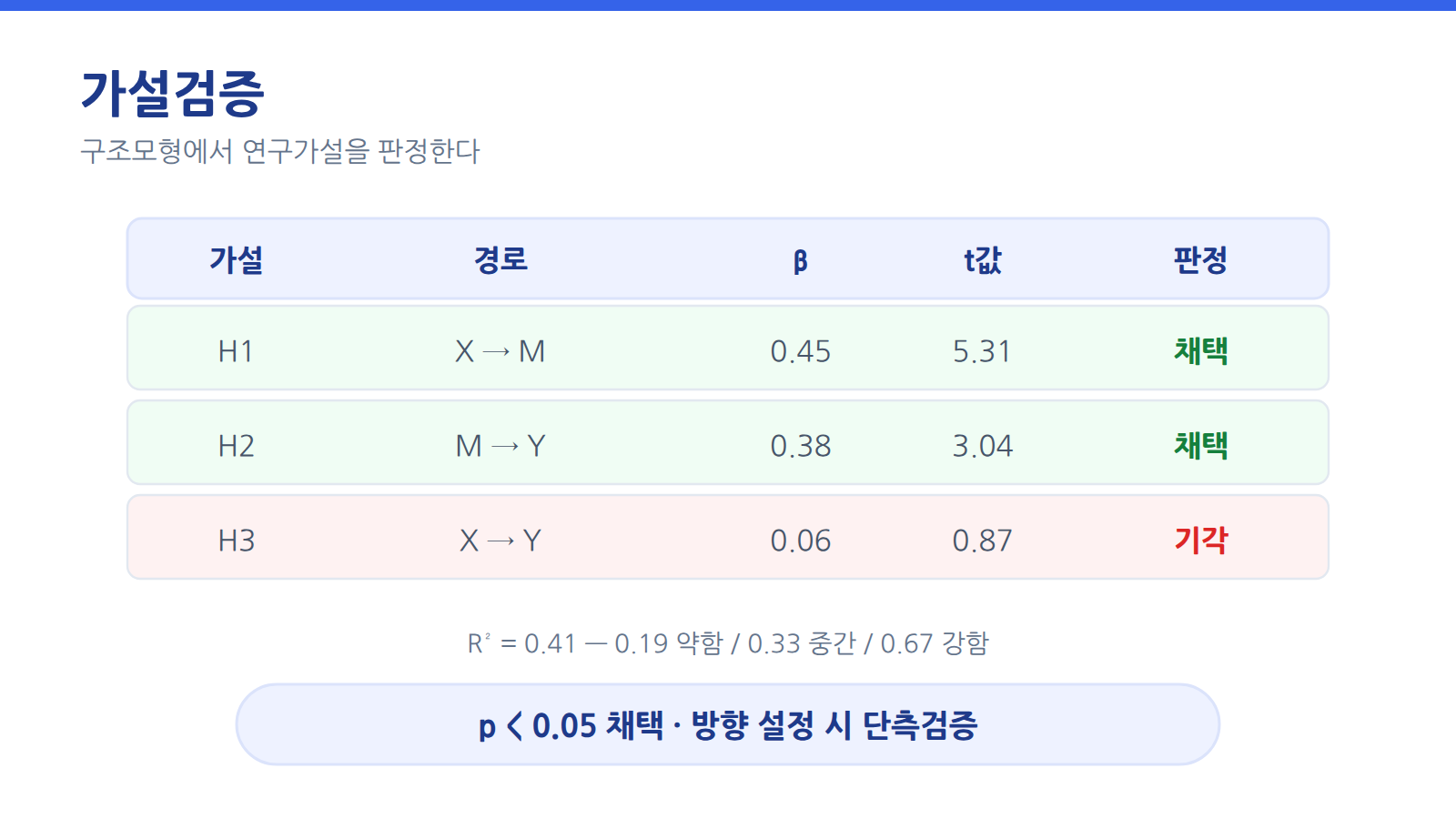The width and height of the screenshot is (1456, 819).
Task: Select the H2 hypothesis cell
Action: tap(237, 446)
